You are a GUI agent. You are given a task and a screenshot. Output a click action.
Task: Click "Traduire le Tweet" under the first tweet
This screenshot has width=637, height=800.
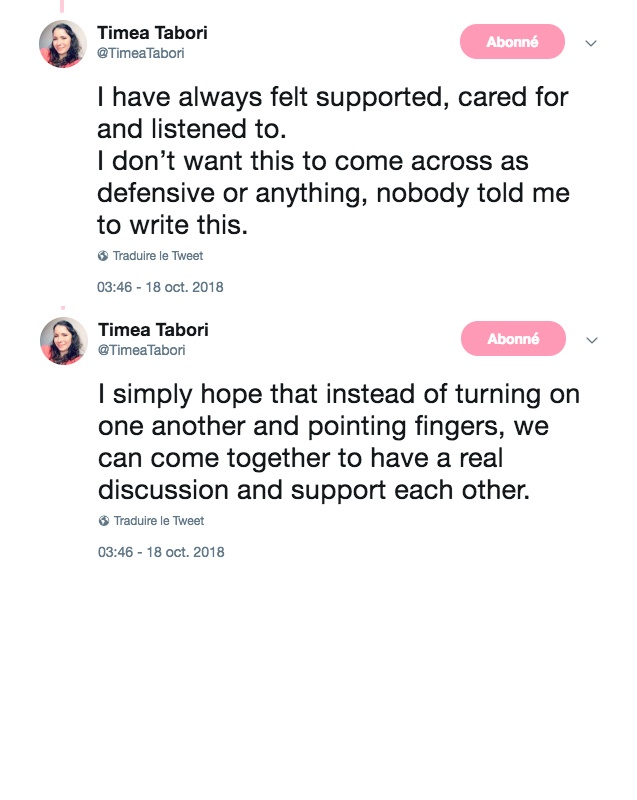(x=158, y=256)
